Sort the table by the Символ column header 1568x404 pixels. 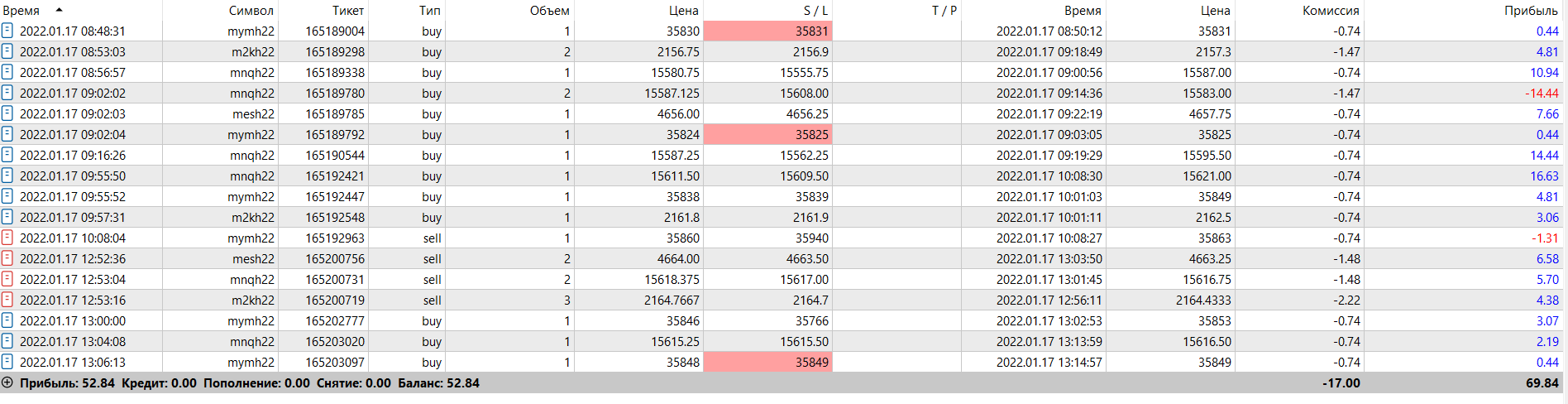251,11
